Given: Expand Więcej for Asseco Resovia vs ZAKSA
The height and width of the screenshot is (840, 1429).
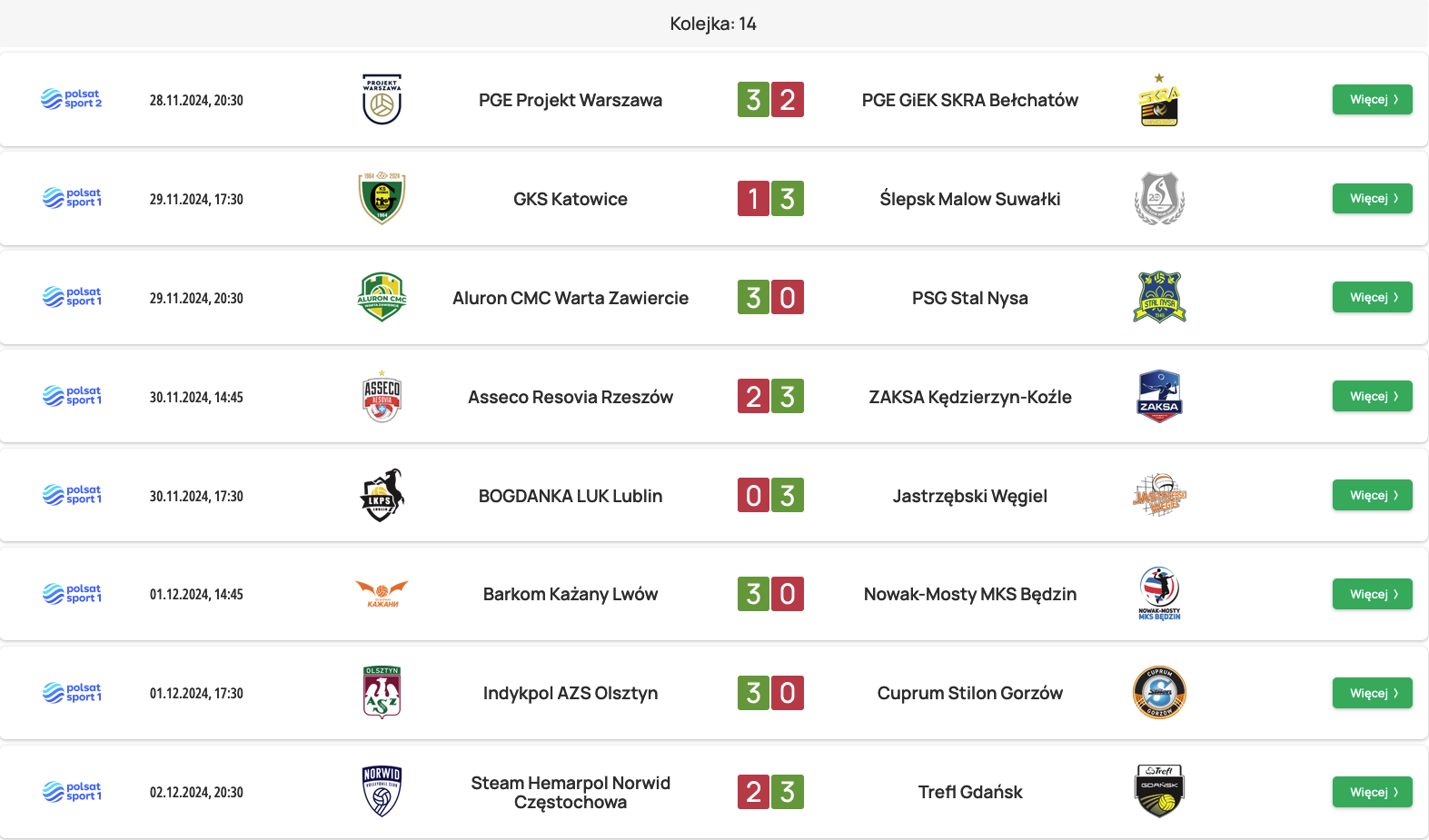Looking at the screenshot, I should click(x=1372, y=396).
